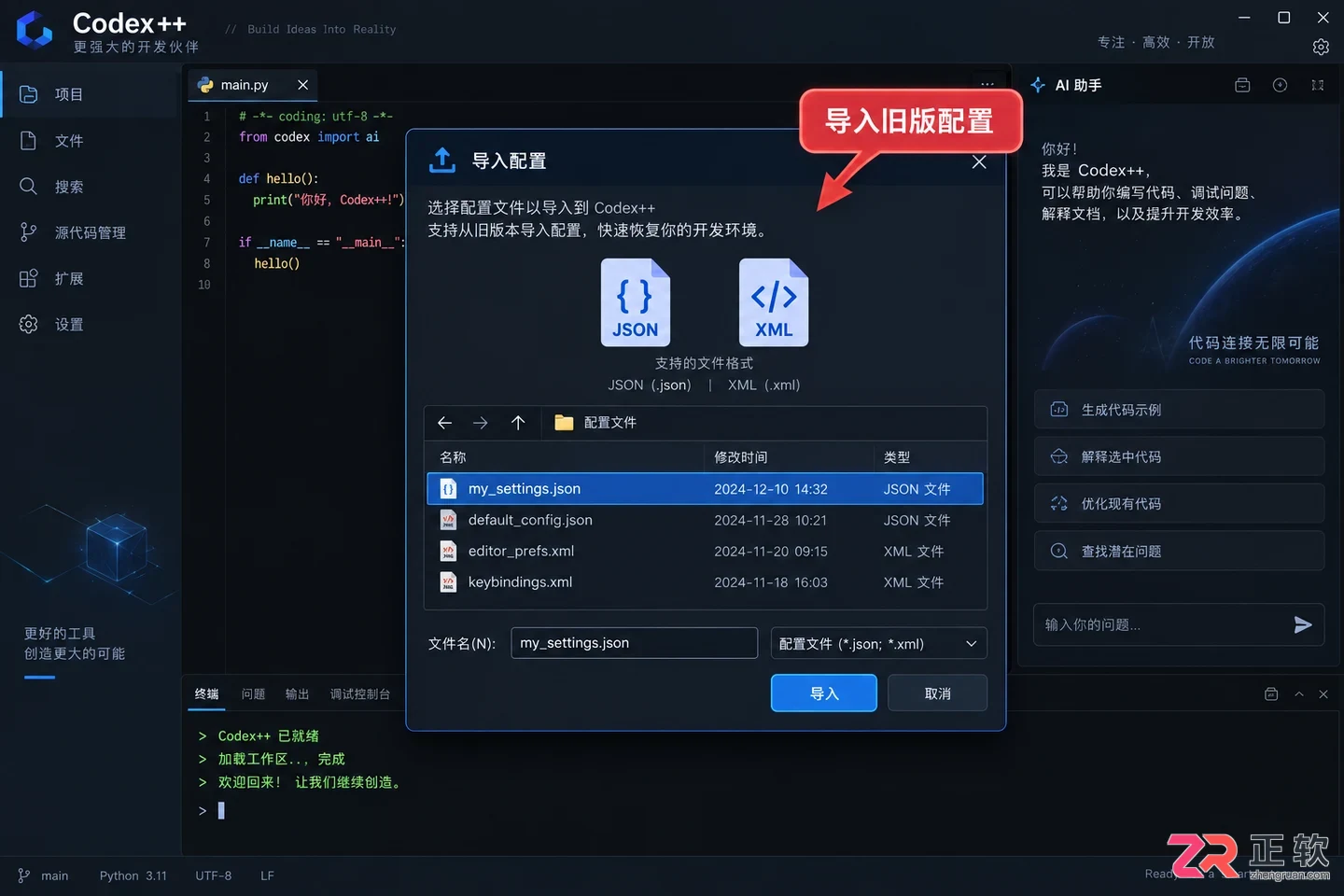Sort files by 名称 column
1344x896 pixels.
[x=453, y=457]
